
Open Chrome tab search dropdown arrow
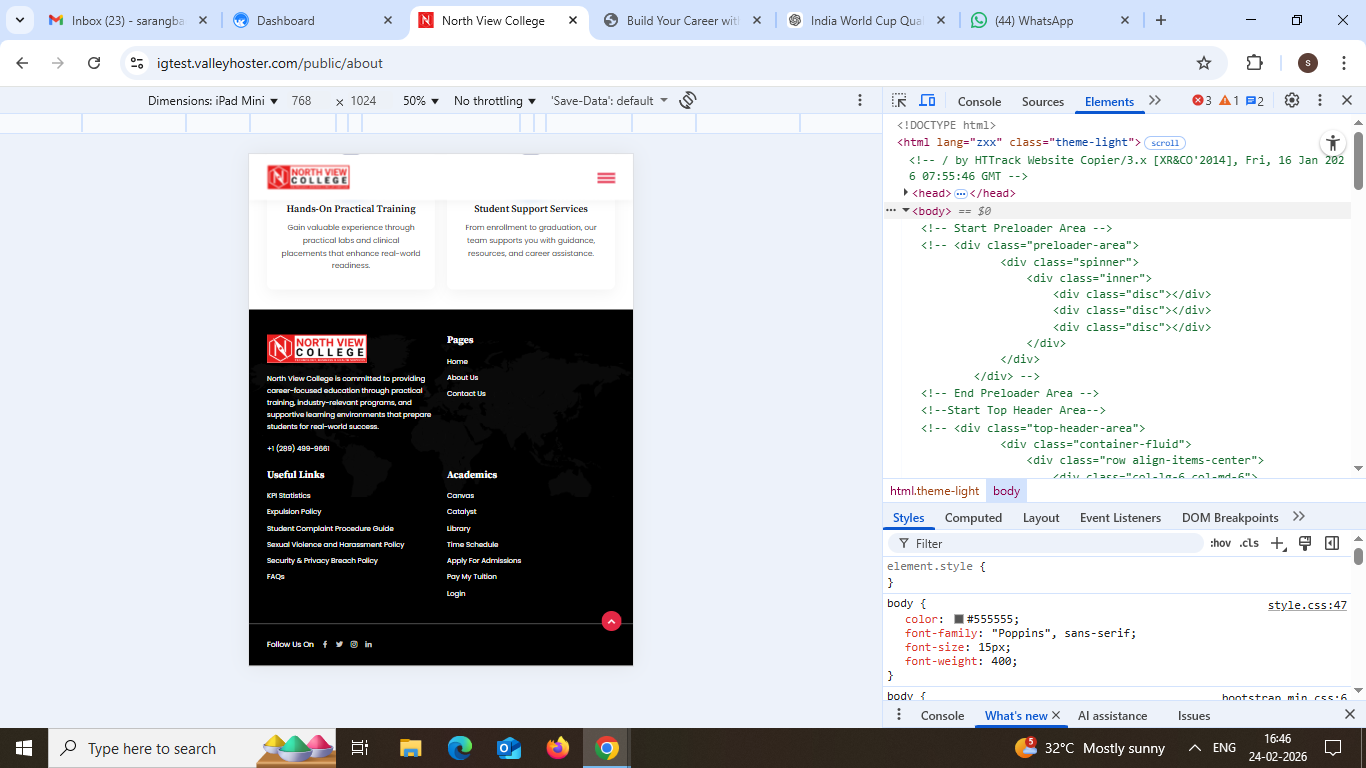19,20
